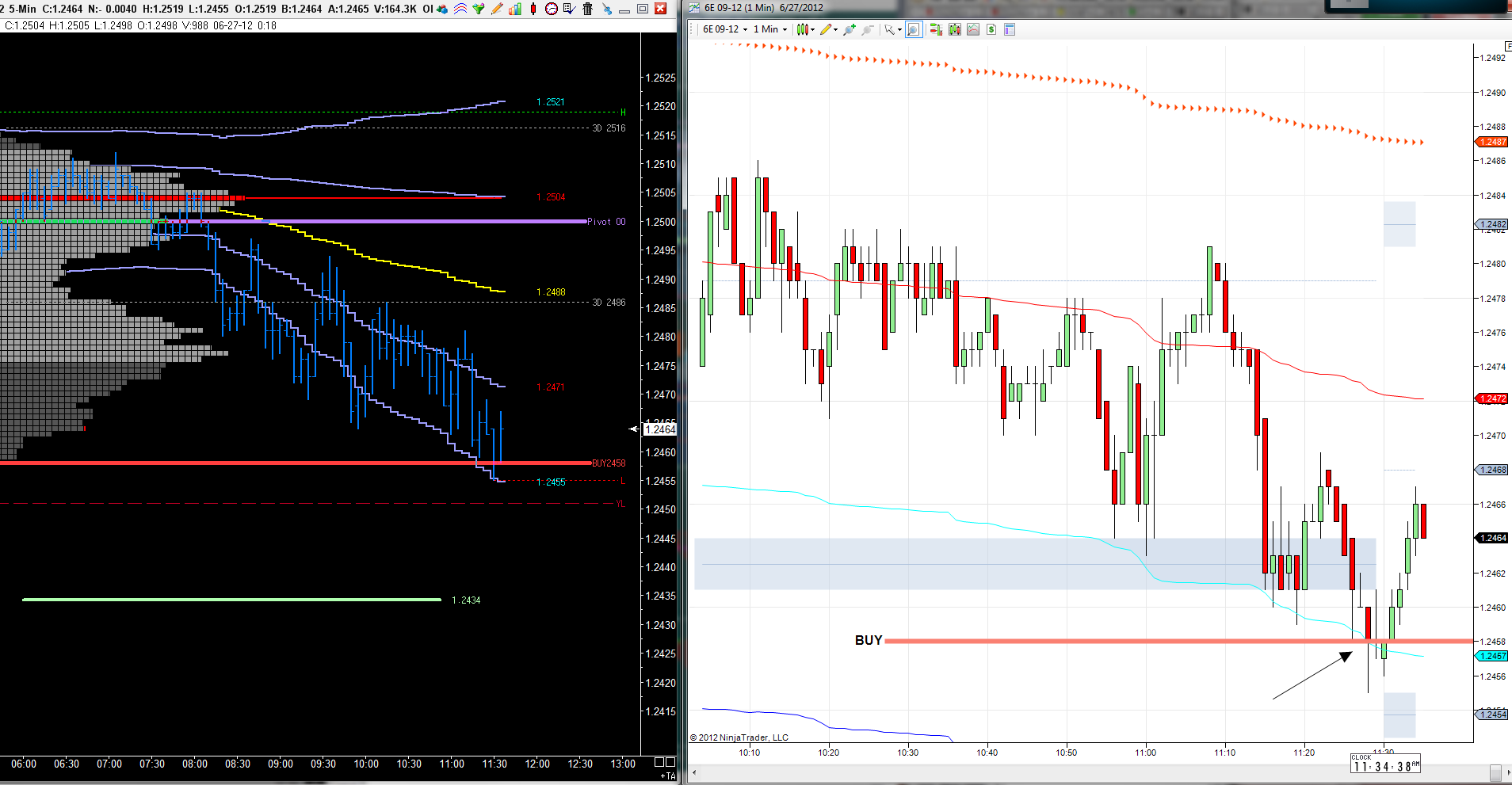Open the colored shapes objects tool
The height and width of the screenshot is (785, 1512).
pos(442,9)
